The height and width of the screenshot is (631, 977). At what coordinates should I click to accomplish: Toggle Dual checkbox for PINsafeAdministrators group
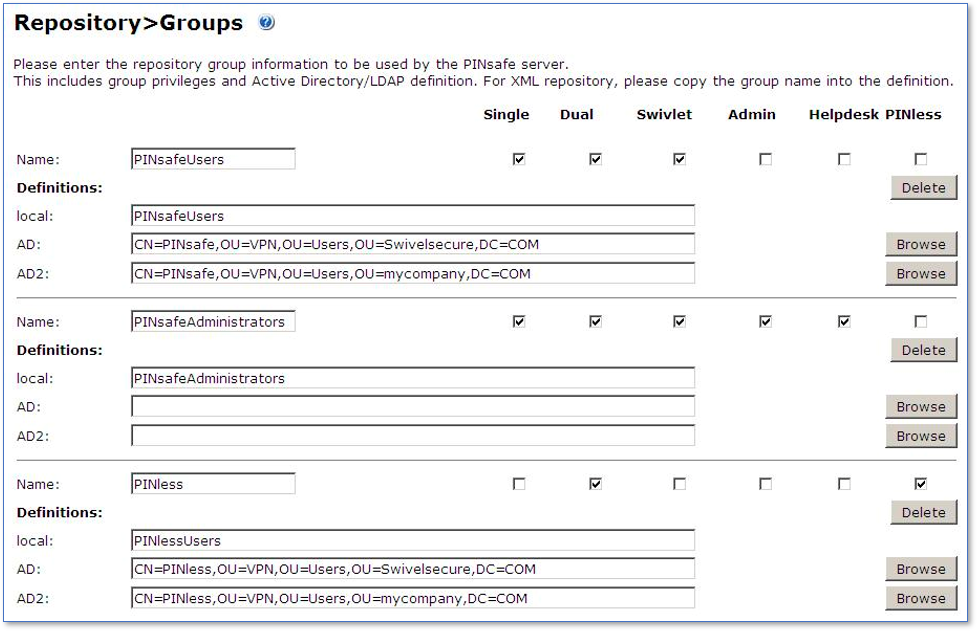596,321
